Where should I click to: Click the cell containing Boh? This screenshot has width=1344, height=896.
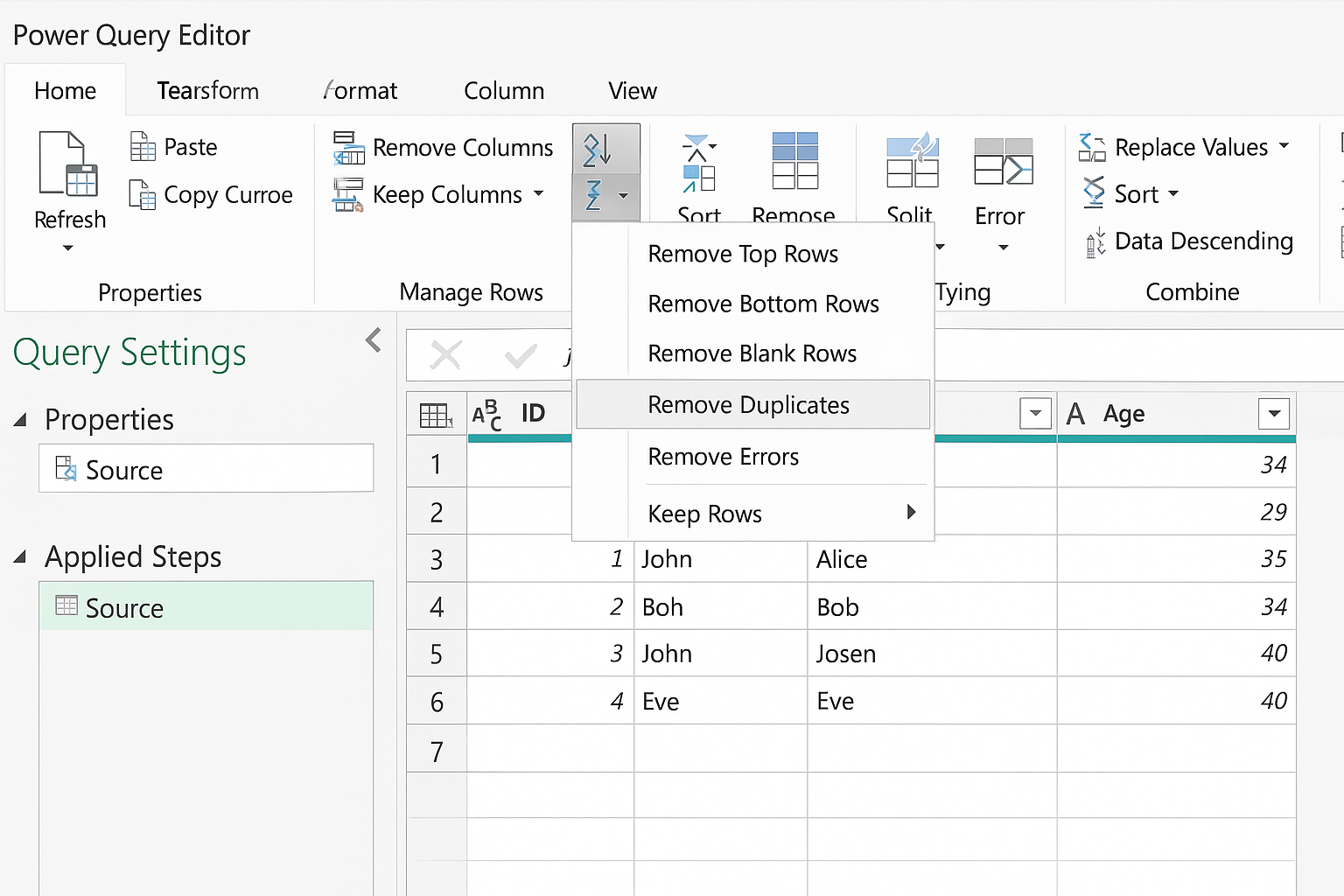[x=721, y=606]
